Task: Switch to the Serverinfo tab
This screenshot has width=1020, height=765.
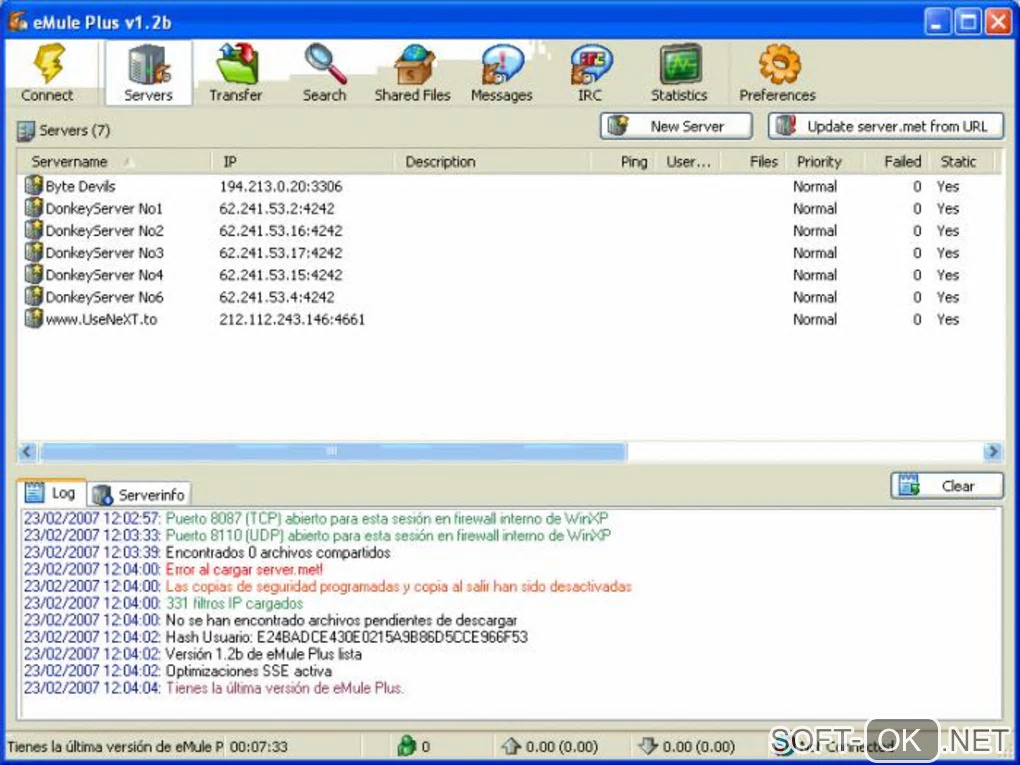Action: (139, 495)
